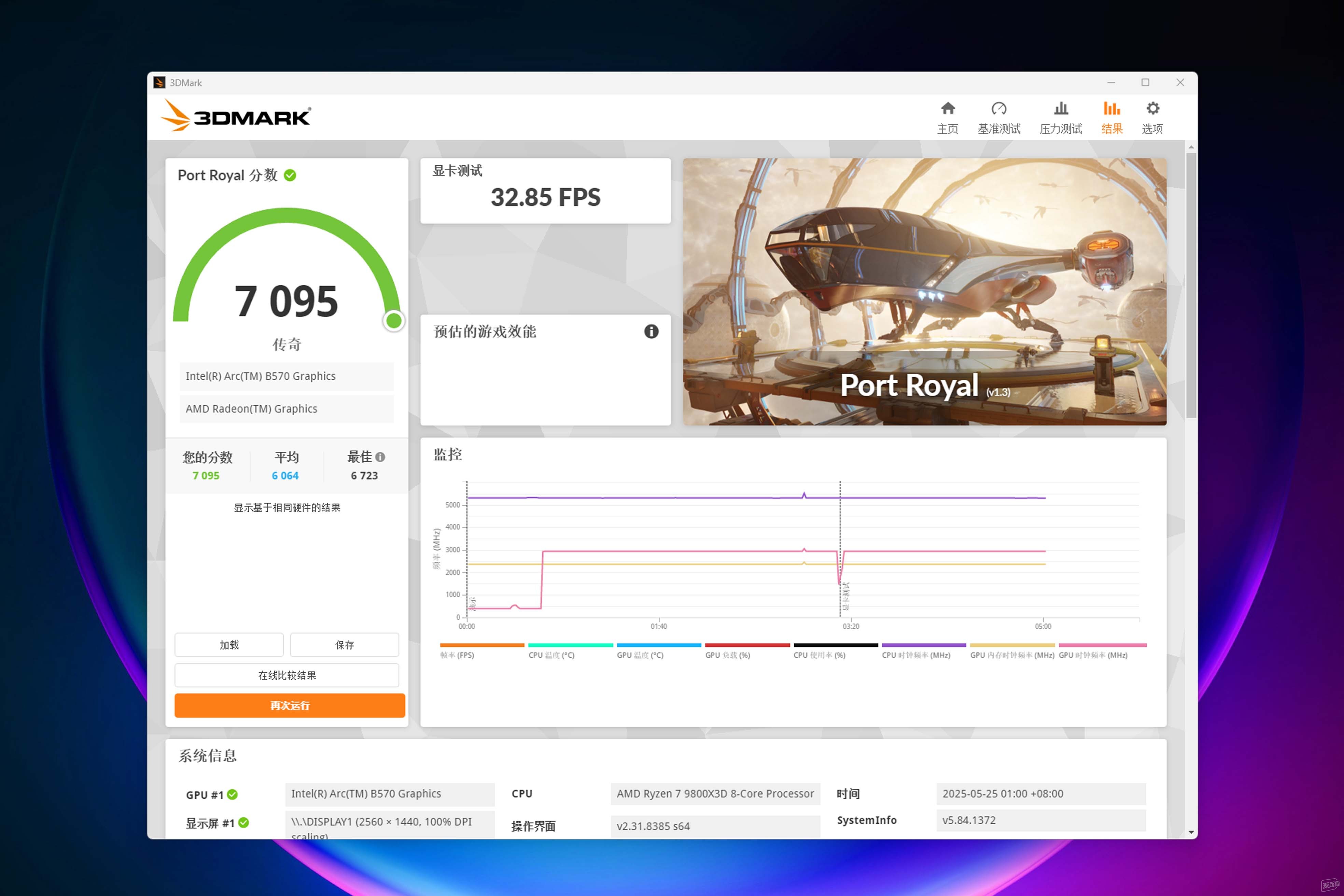Toggle the pink GPU 时钟频率 (MHz) legend

[x=1102, y=651]
